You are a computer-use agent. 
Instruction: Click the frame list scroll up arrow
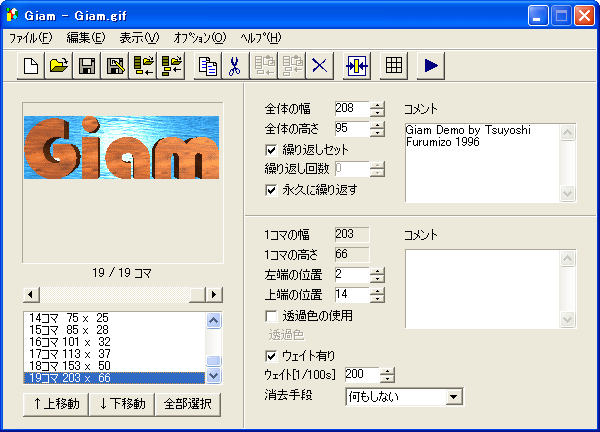(214, 320)
